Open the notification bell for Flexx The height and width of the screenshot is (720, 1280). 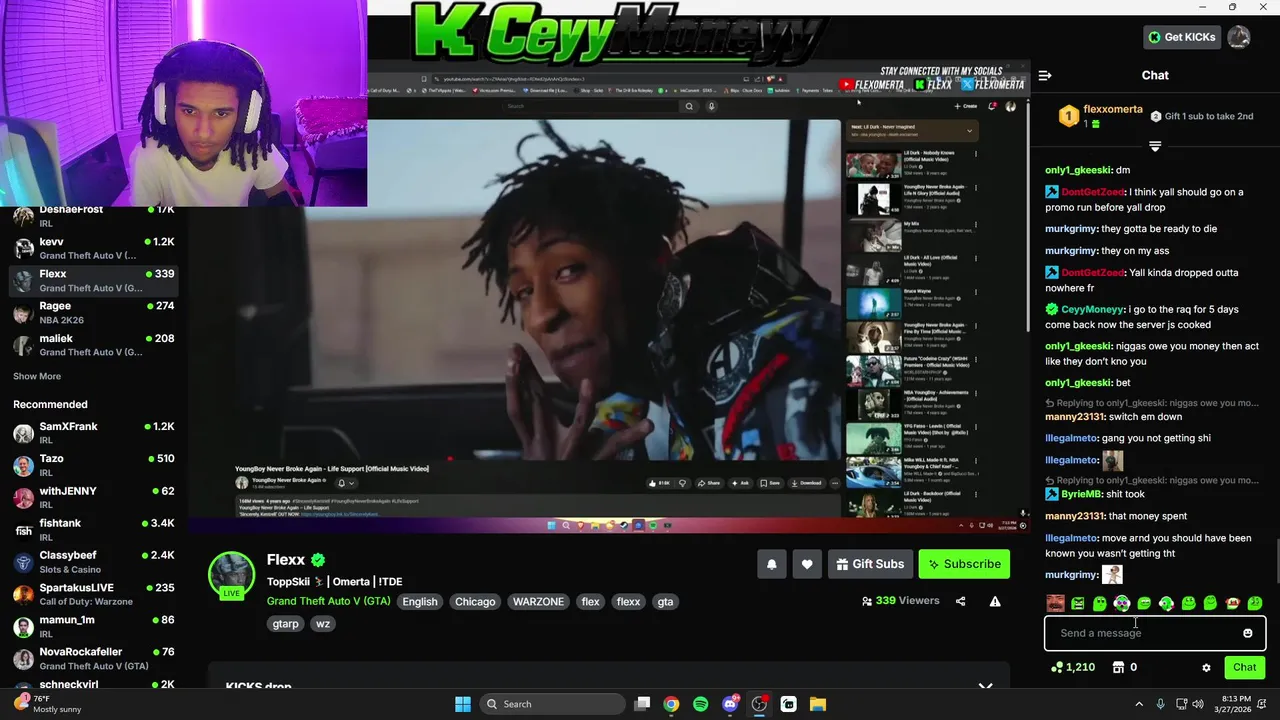(x=771, y=564)
